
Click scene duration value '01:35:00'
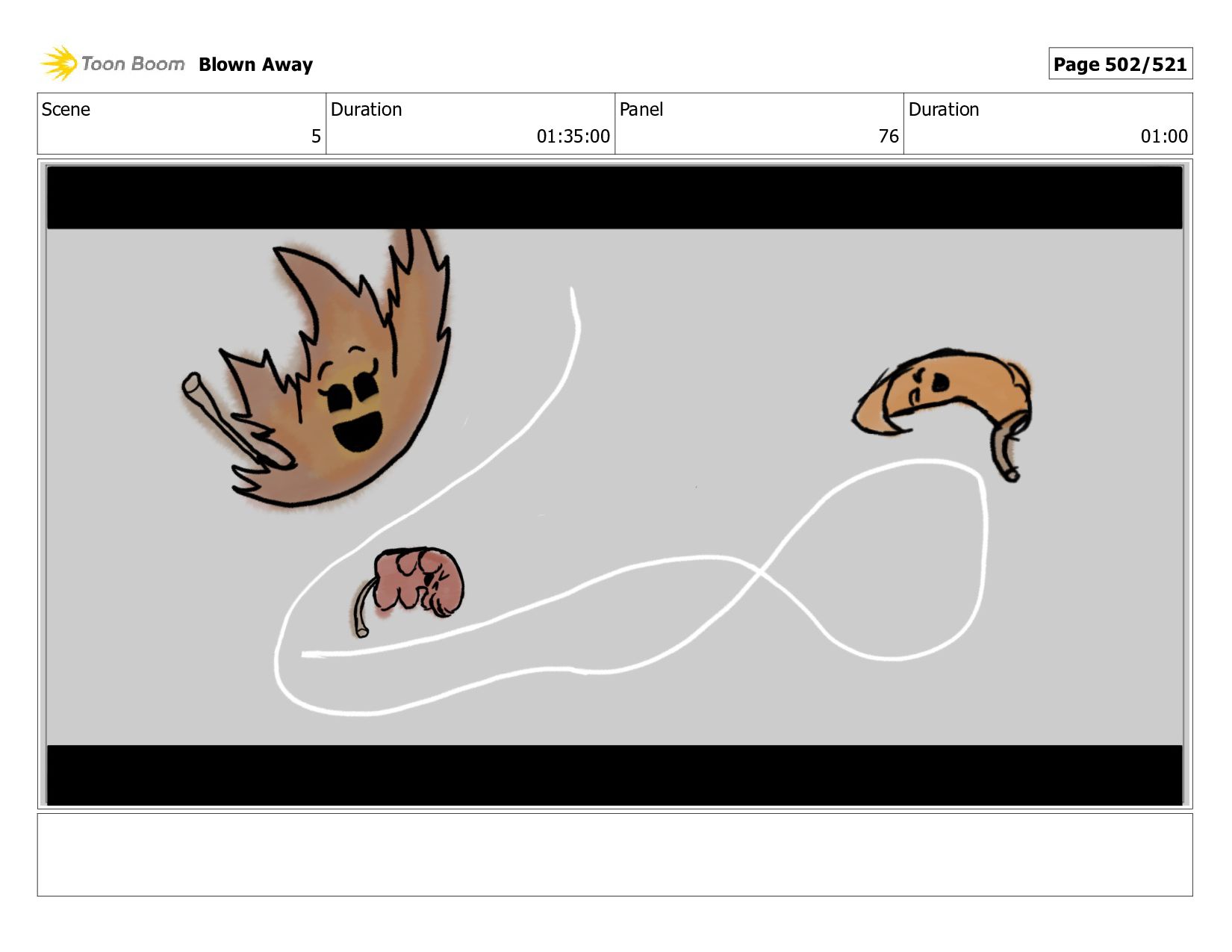click(573, 137)
